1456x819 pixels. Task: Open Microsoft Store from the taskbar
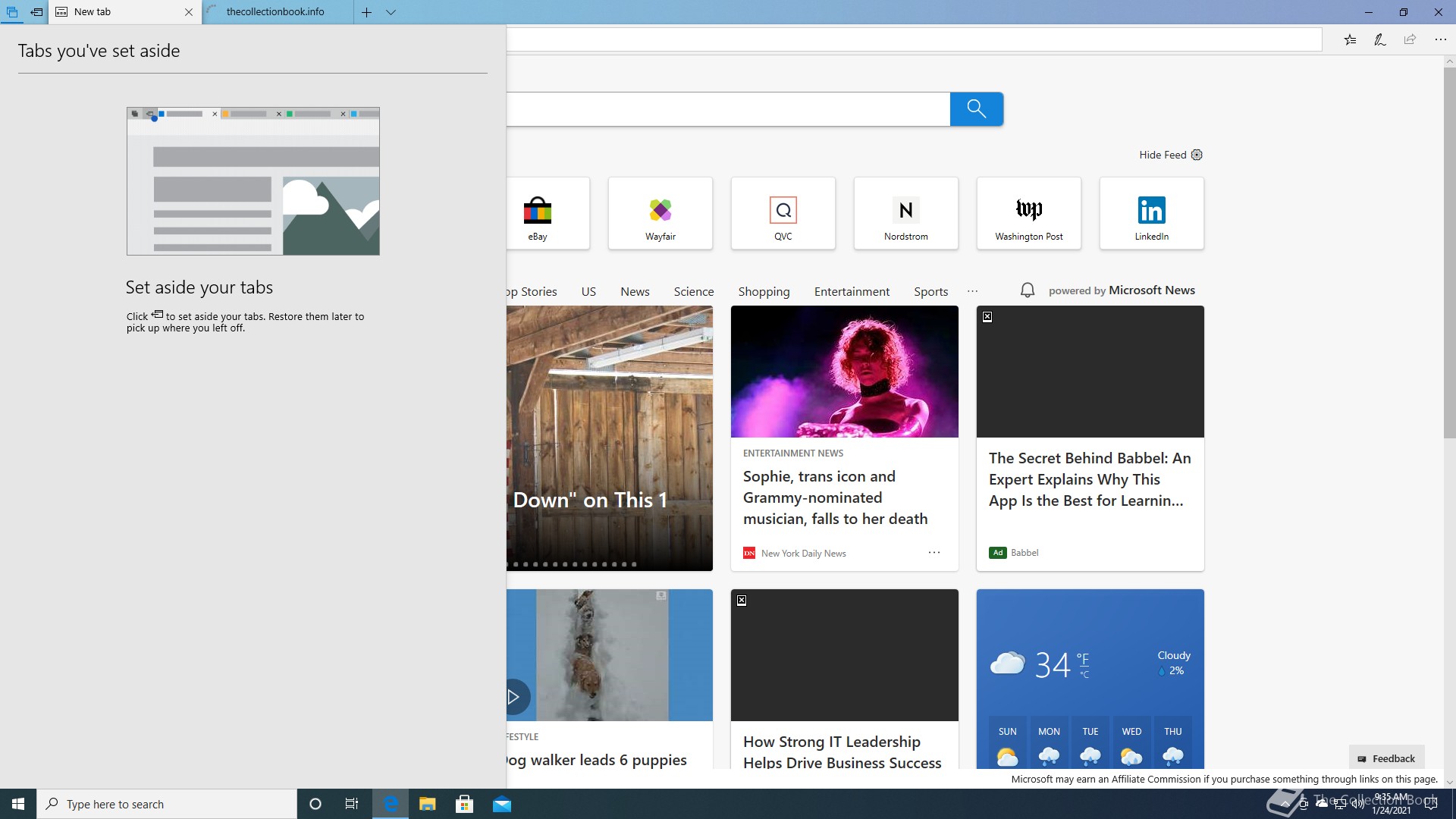tap(465, 804)
